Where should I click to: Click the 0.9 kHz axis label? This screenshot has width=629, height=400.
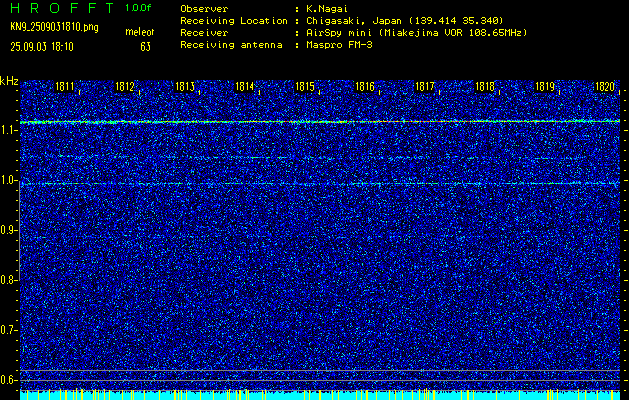(8, 230)
